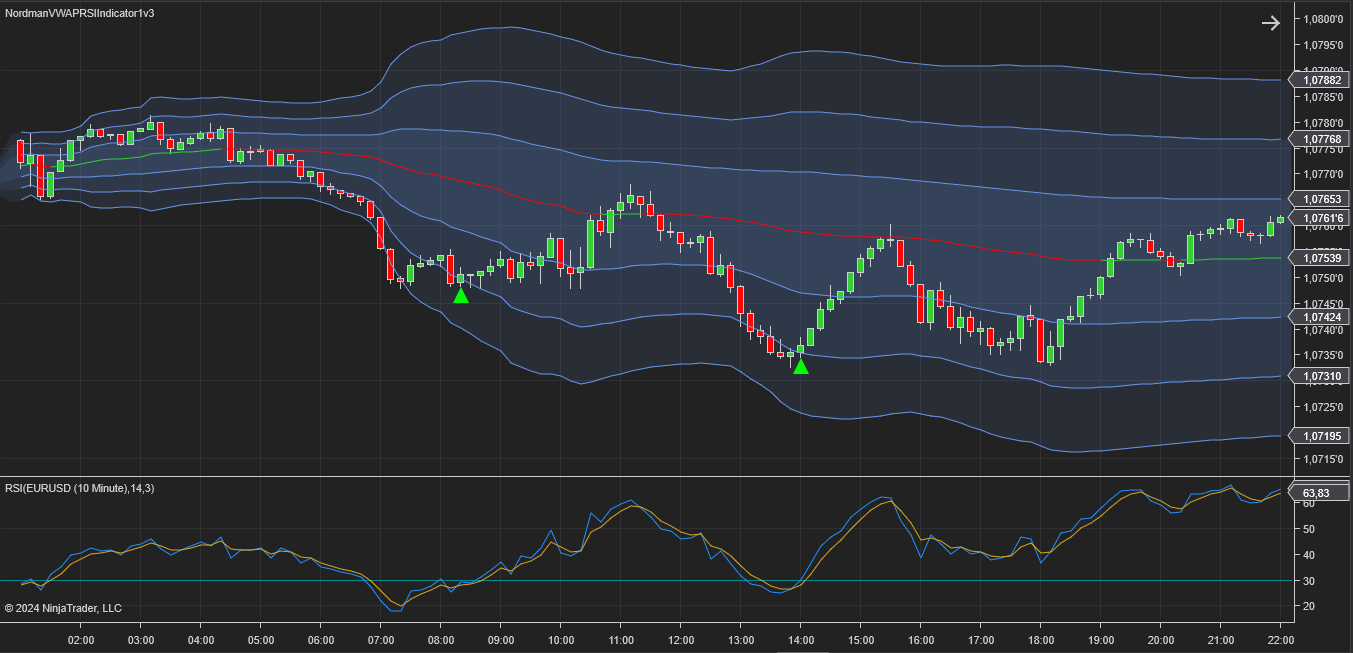The width and height of the screenshot is (1353, 653).
Task: Select the green buy triangle near 08:00
Action: [x=461, y=295]
